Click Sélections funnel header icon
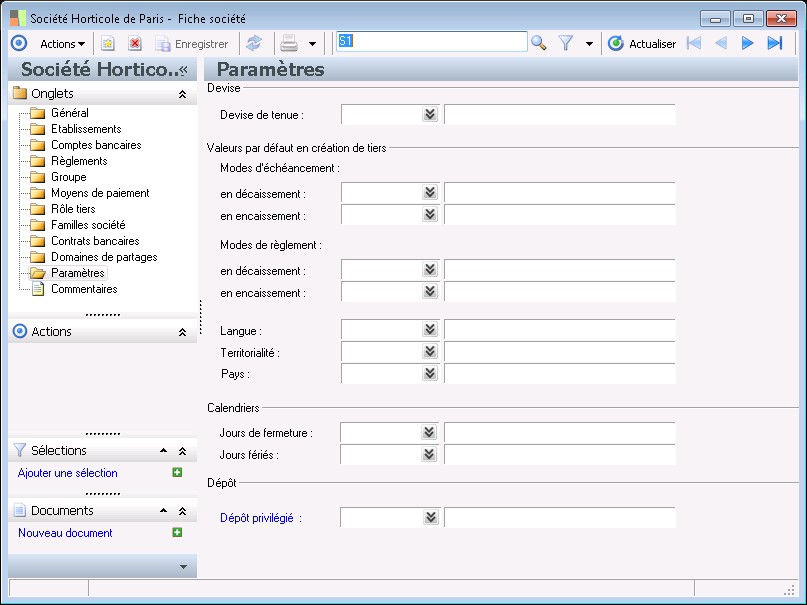This screenshot has height=605, width=807. [x=20, y=450]
